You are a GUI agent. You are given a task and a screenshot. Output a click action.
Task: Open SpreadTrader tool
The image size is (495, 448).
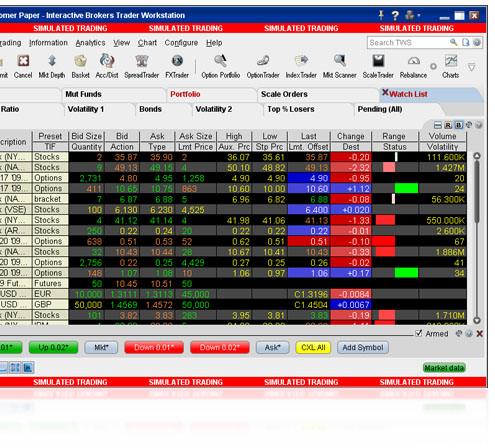click(x=142, y=66)
